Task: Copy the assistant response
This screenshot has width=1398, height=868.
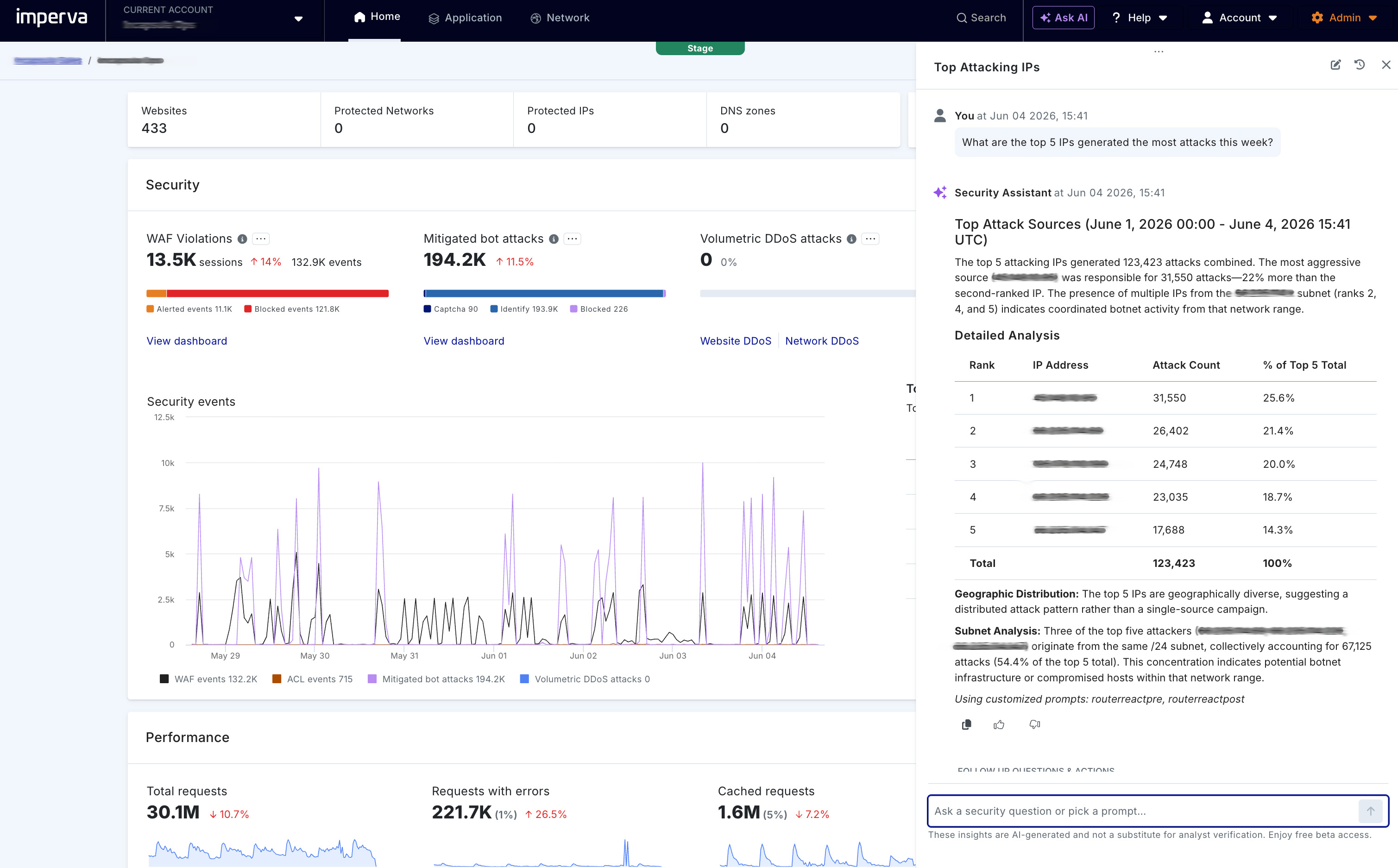Action: click(966, 724)
